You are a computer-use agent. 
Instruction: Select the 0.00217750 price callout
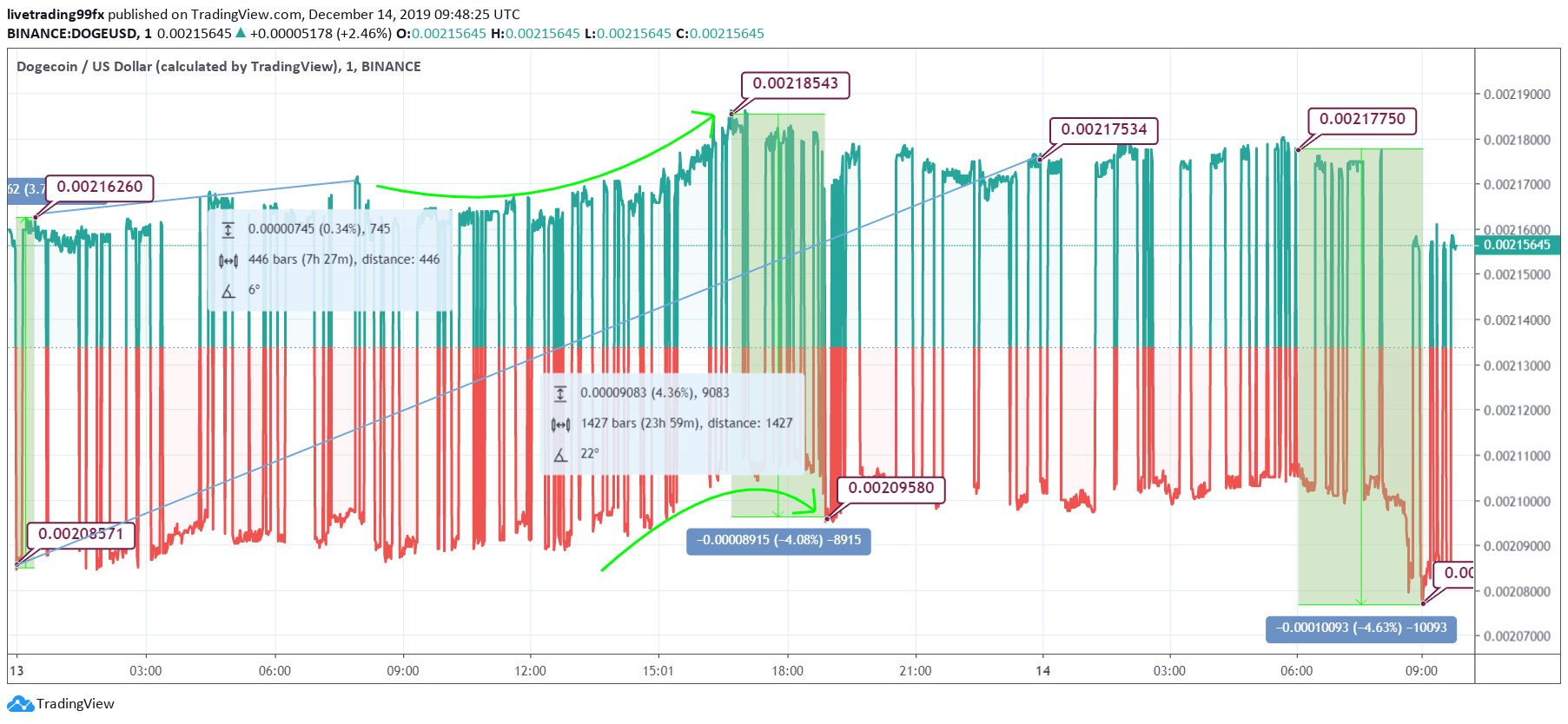click(x=1362, y=120)
